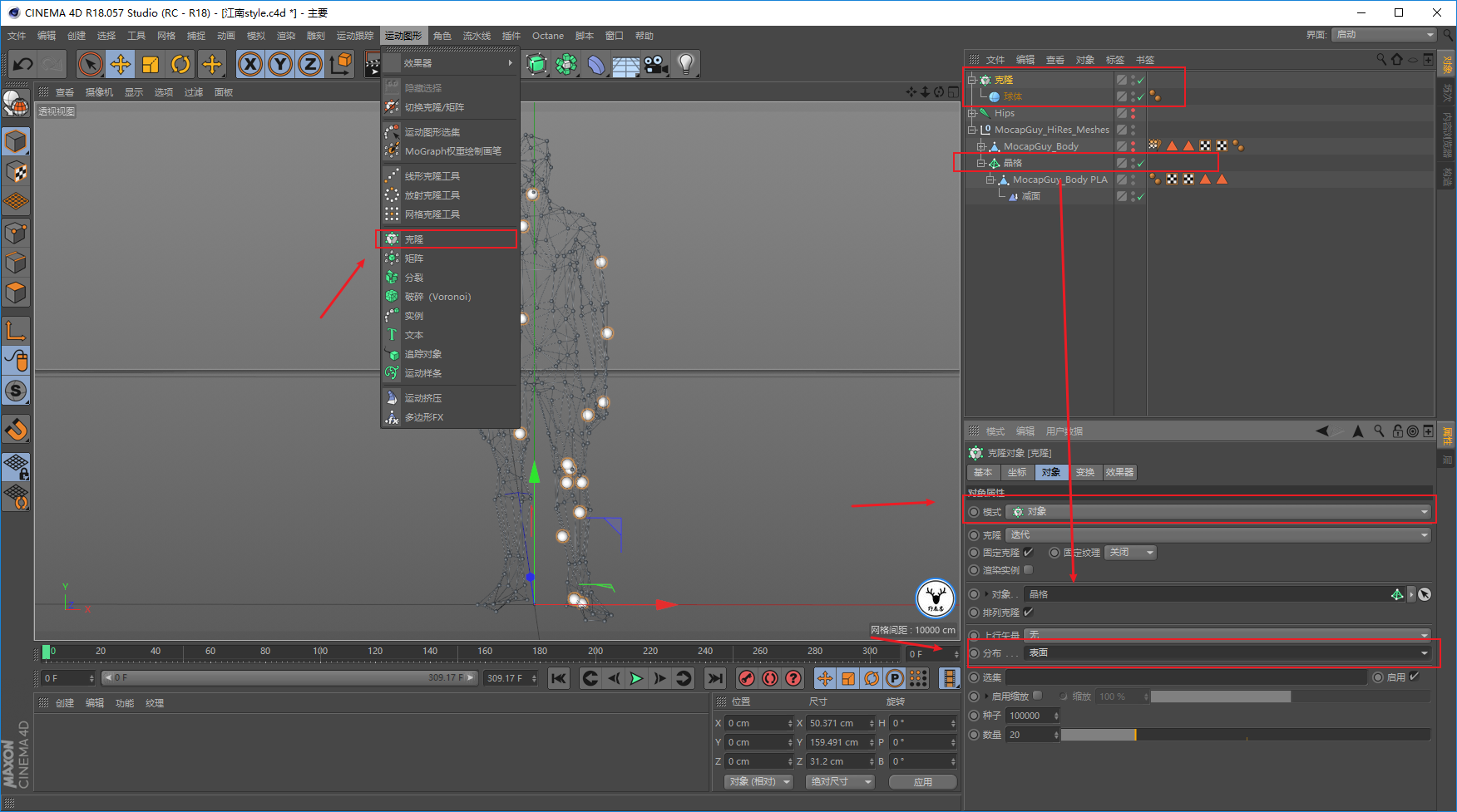
Task: Switch to the 变换 tab
Action: click(x=1085, y=472)
